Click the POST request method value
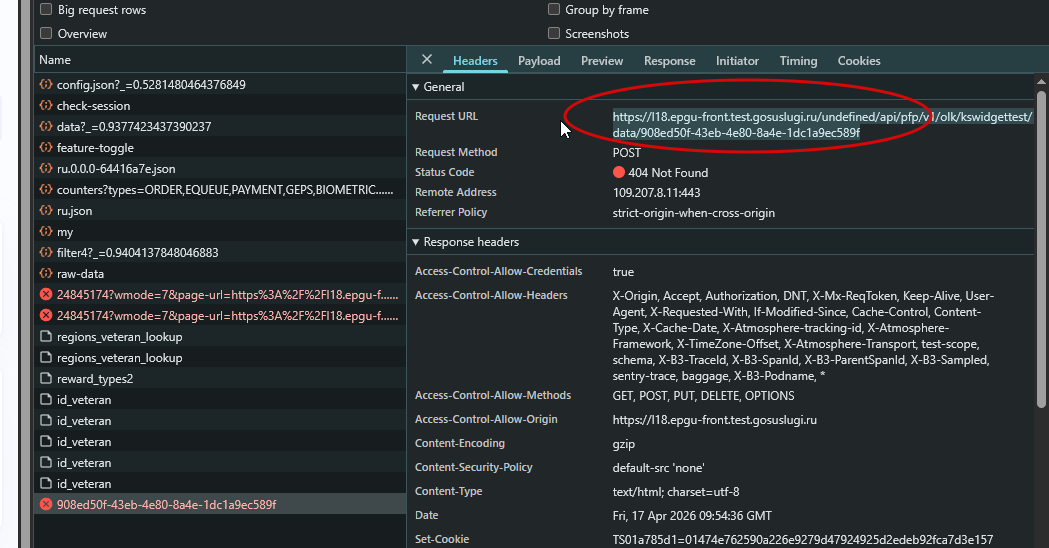Viewport: 1049px width, 548px height. point(626,153)
